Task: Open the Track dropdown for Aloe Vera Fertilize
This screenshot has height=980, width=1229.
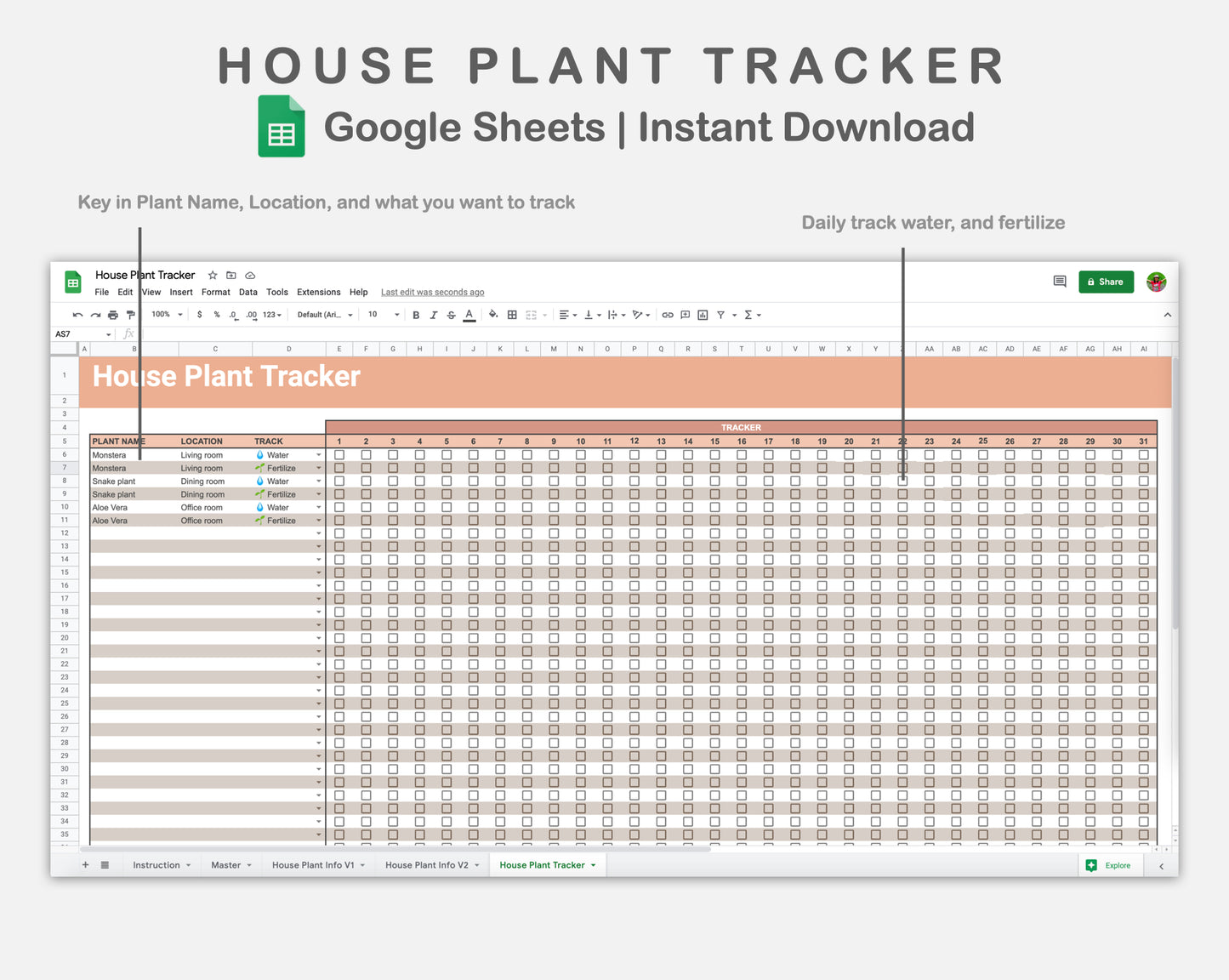Action: click(318, 520)
